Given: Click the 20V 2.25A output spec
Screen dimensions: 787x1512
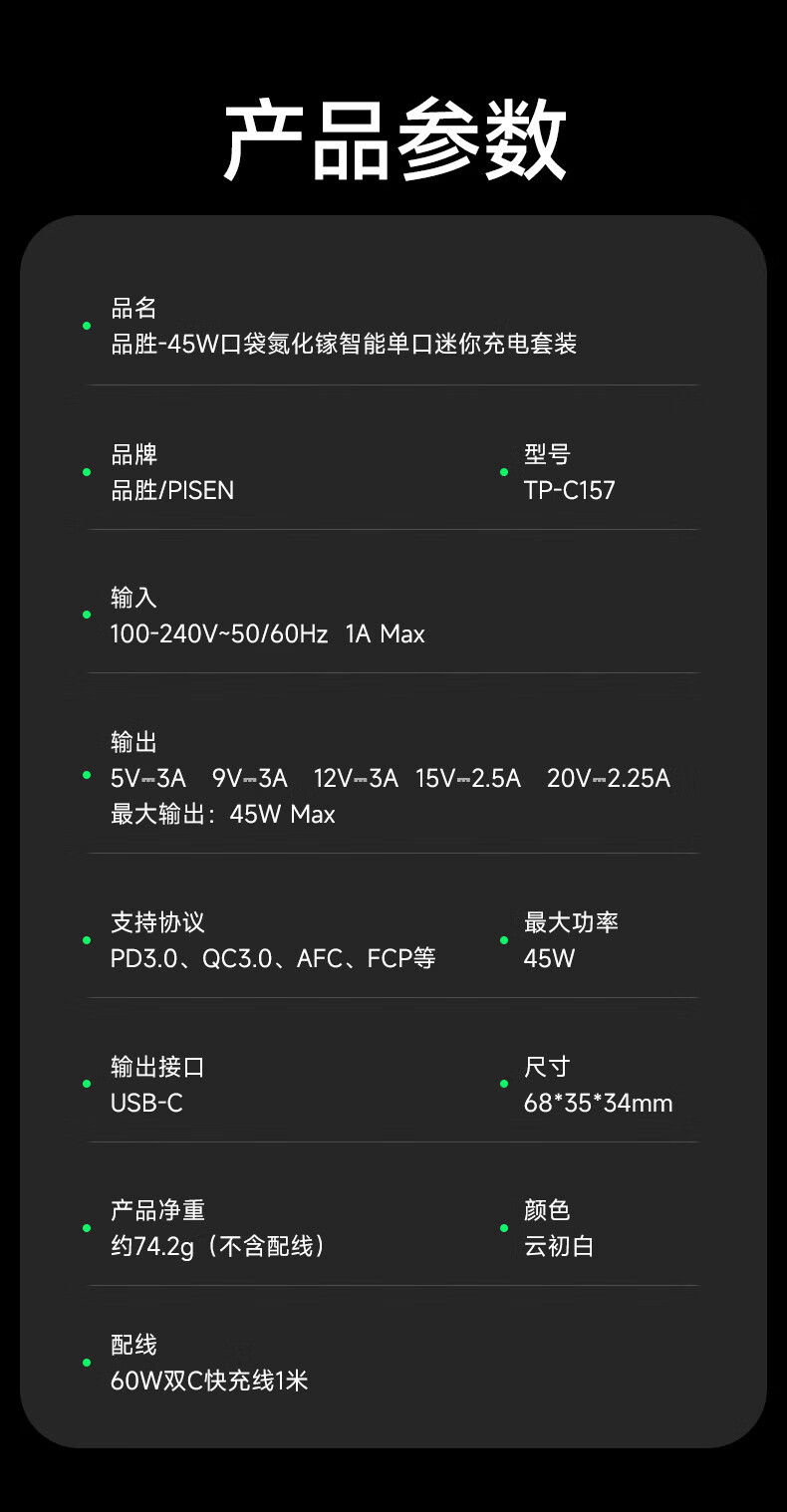Looking at the screenshot, I should pos(608,778).
